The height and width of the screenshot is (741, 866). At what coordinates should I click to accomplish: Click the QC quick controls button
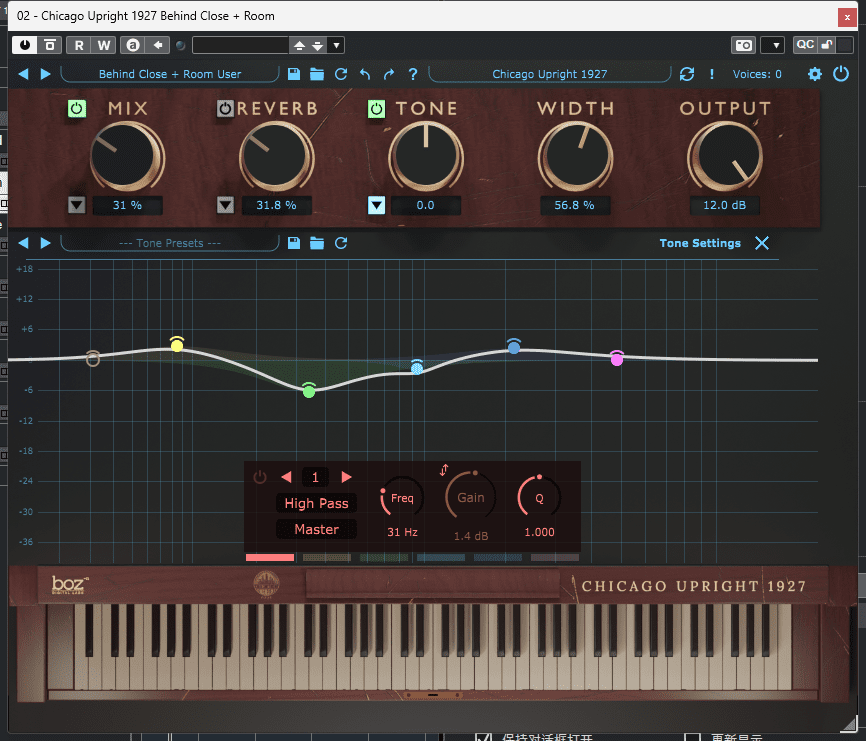pos(805,45)
